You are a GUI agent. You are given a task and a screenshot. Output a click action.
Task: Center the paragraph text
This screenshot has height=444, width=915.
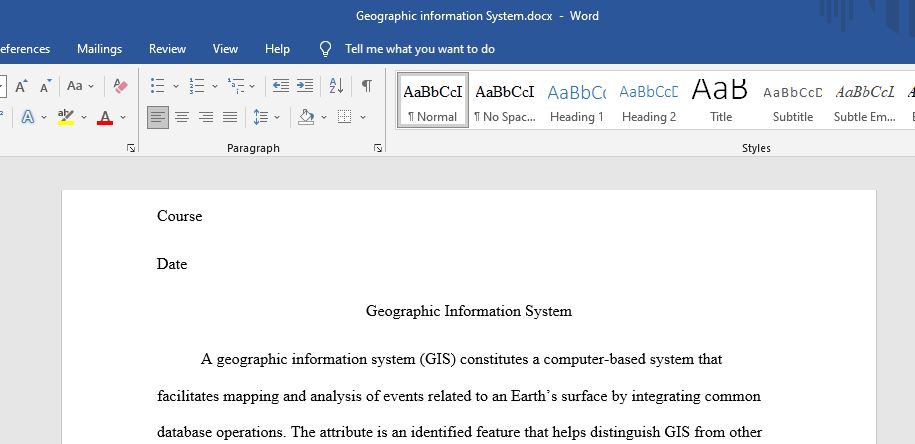(182, 117)
